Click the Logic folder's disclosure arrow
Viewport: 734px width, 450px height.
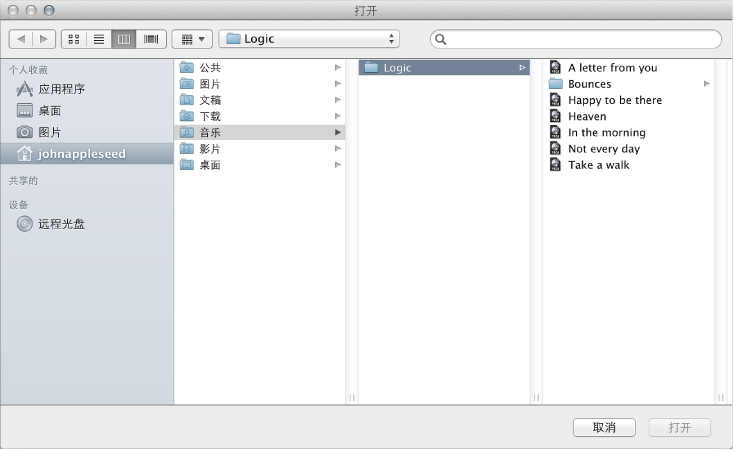(x=522, y=68)
